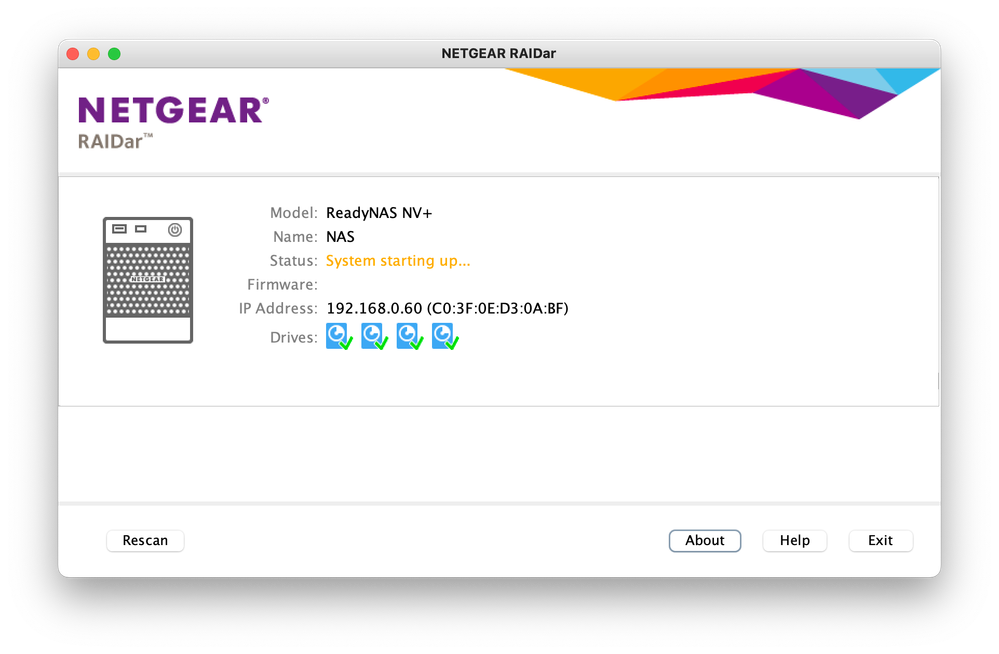Click the first drive status icon
The height and width of the screenshot is (654, 999).
(339, 336)
